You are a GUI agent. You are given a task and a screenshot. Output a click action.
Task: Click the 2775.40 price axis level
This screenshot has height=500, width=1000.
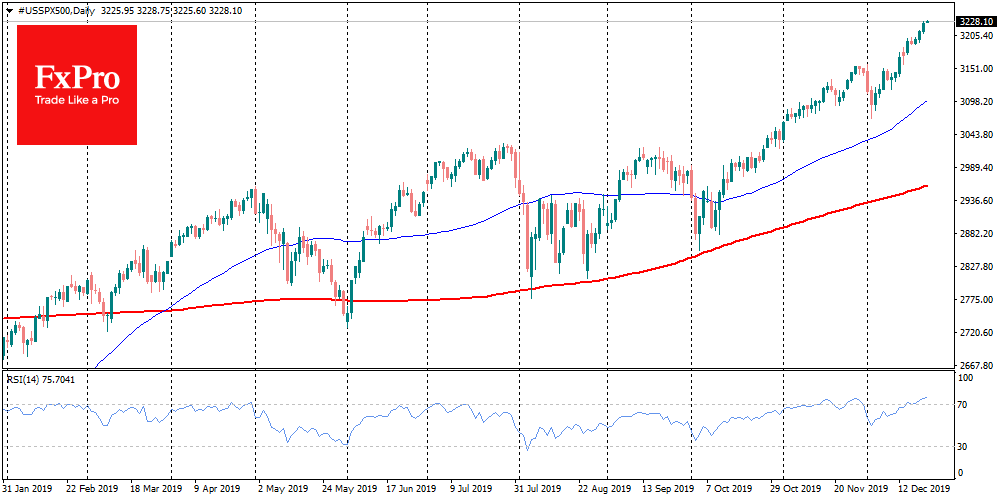973,300
